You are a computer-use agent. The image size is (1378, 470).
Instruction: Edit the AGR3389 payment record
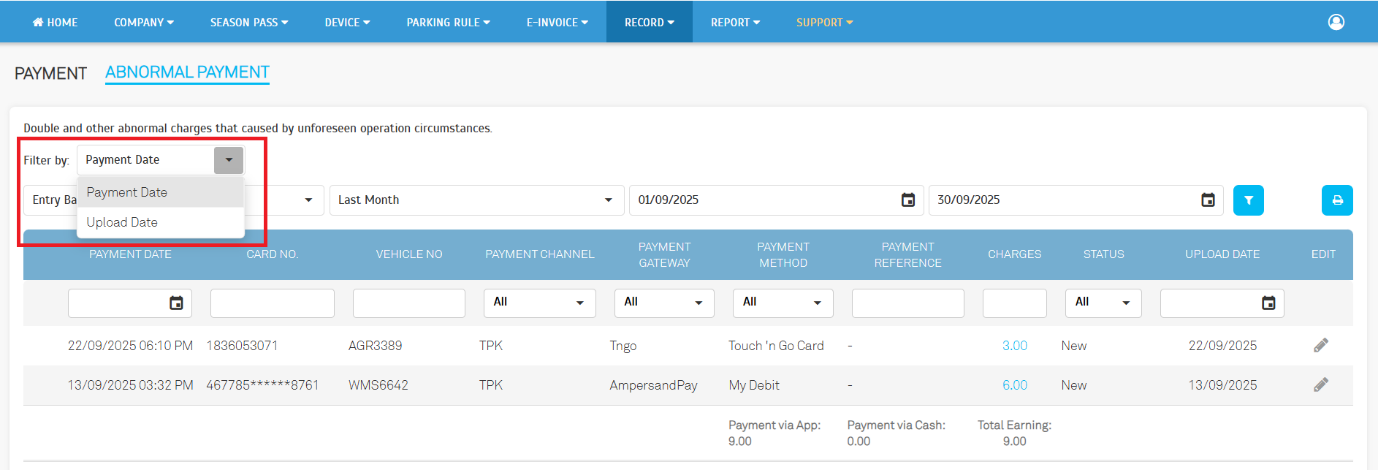(x=1321, y=345)
